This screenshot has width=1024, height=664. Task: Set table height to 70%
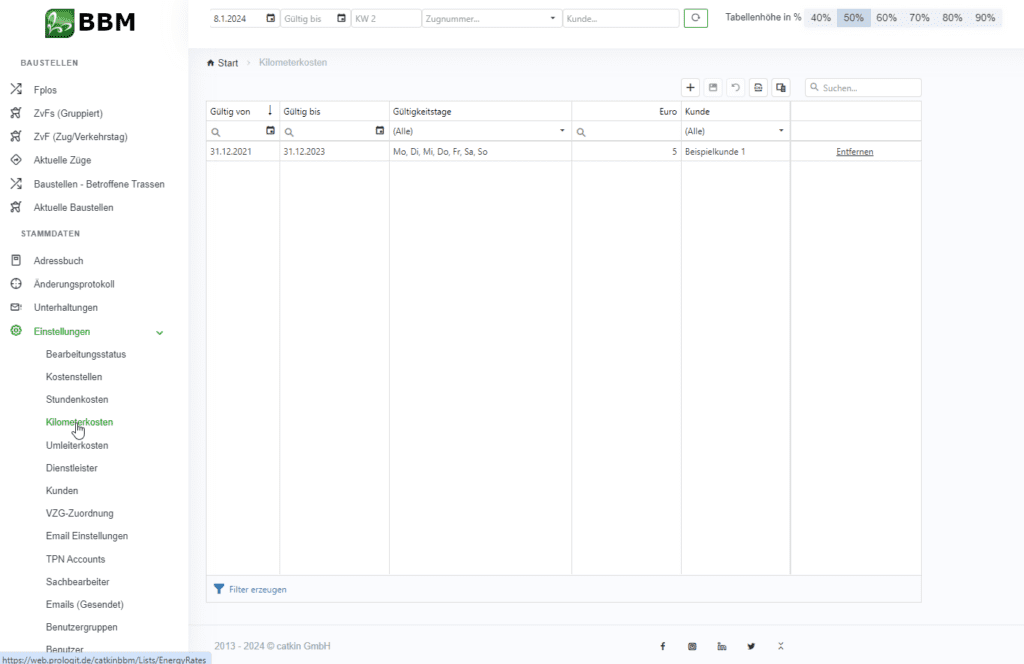click(x=919, y=18)
